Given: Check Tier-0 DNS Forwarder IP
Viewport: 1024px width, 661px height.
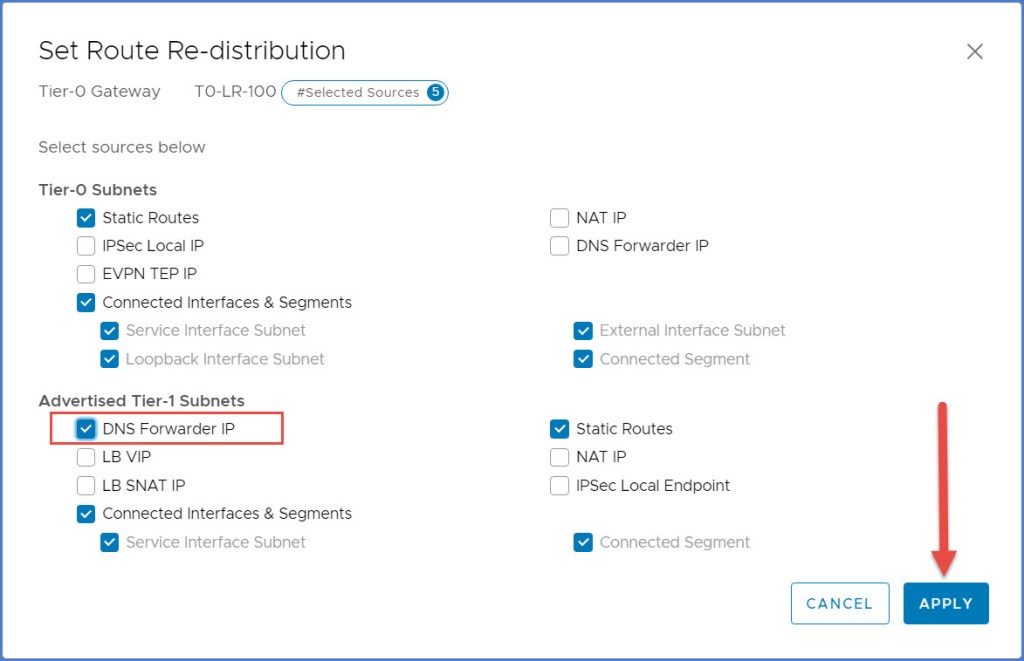Looking at the screenshot, I should click(560, 246).
